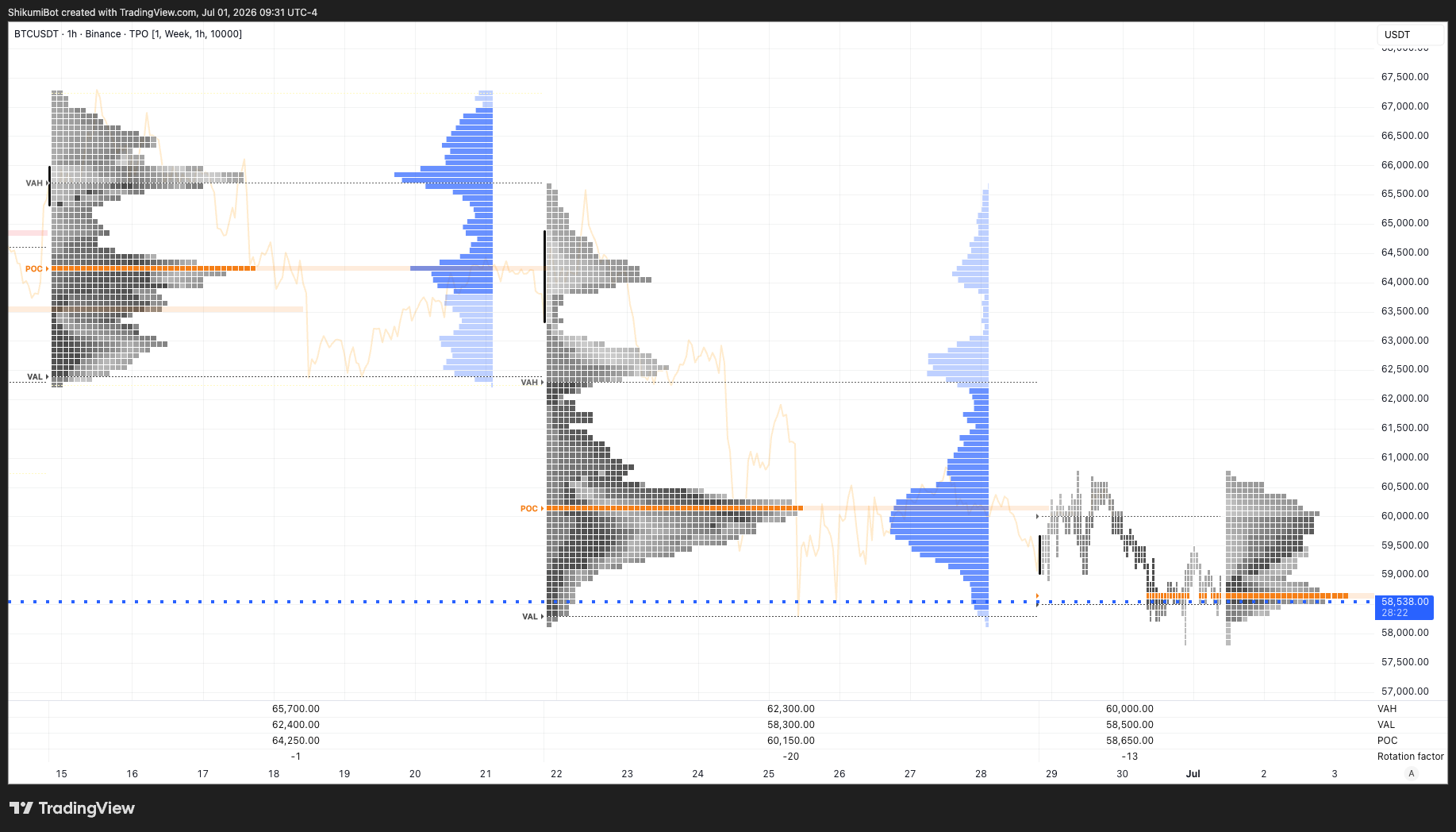This screenshot has height=832, width=1456.
Task: Click the table value 62,400.00
Action: coord(296,725)
